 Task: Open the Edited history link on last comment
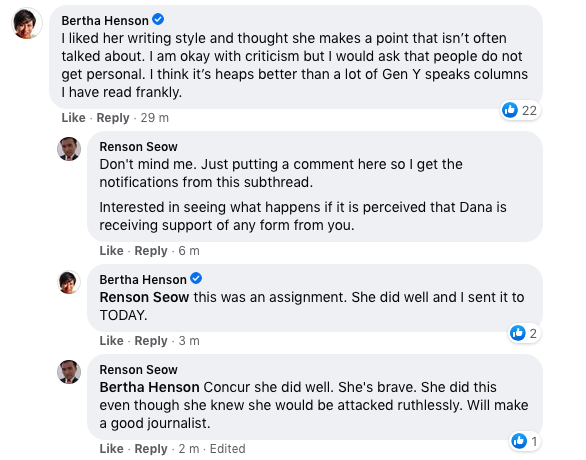click(228, 448)
